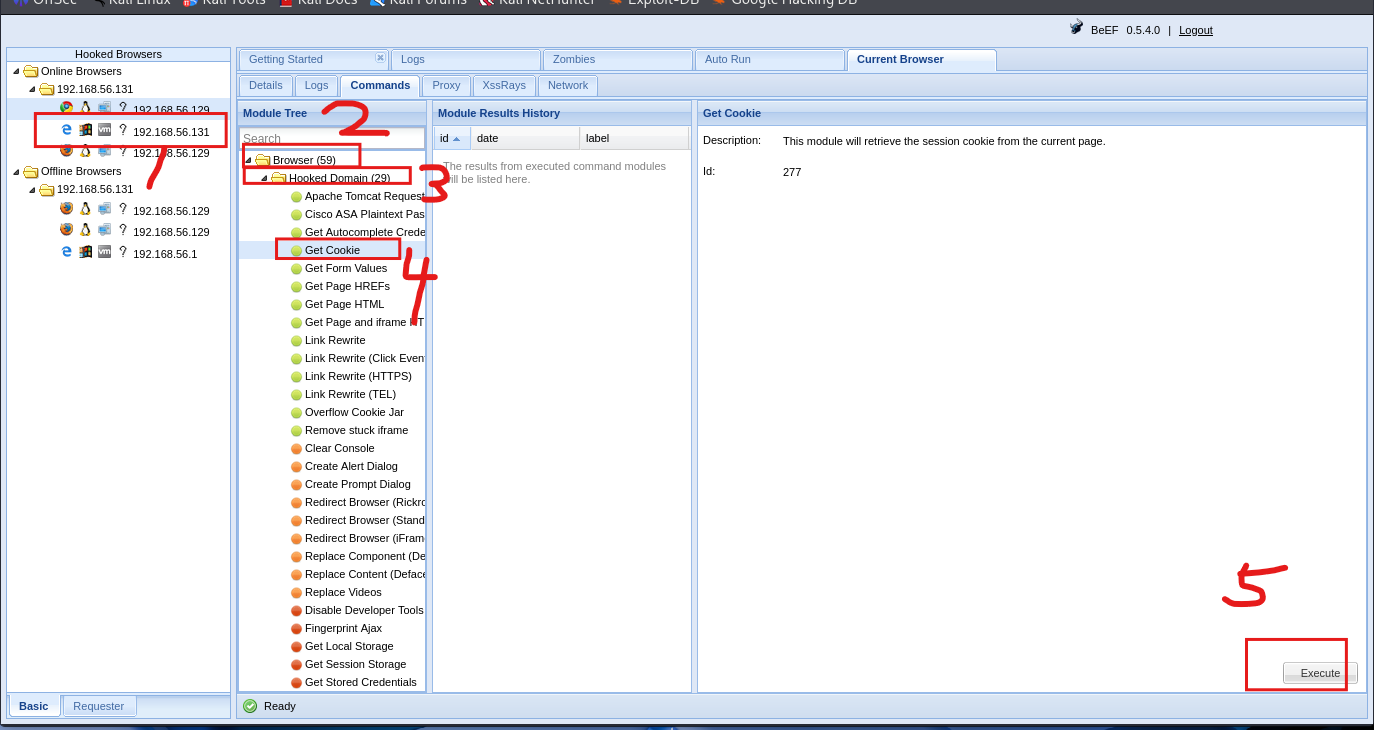Image resolution: width=1374 pixels, height=730 pixels.
Task: Click the Offline Browsers folder icon
Action: click(31, 171)
